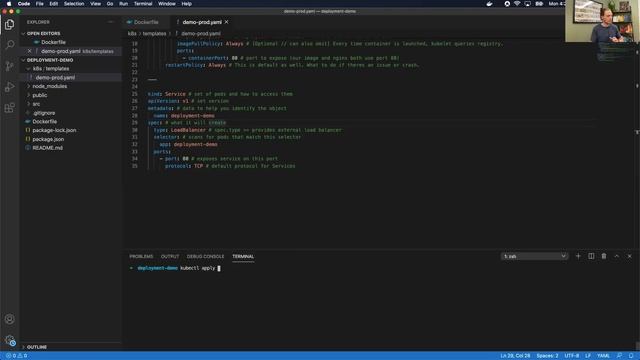Click templates in the editor breadcrumb
This screenshot has width=640, height=360.
(x=154, y=33)
